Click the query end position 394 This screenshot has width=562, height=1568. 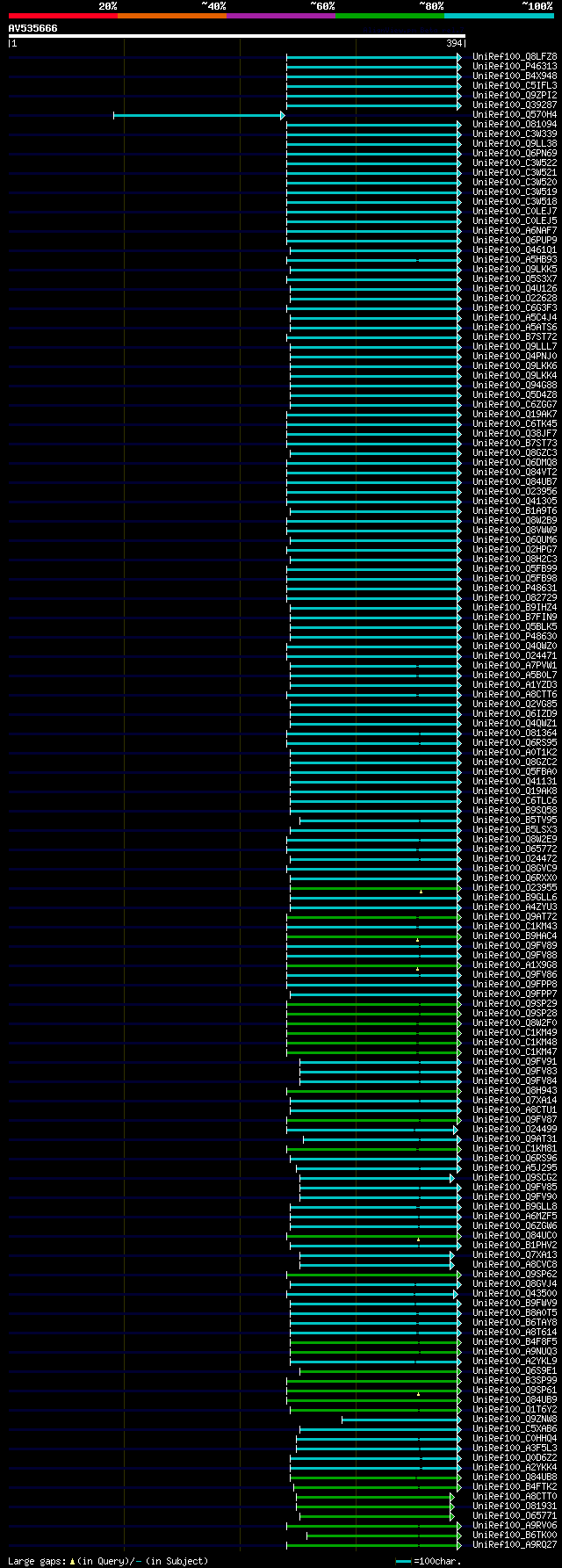click(454, 43)
